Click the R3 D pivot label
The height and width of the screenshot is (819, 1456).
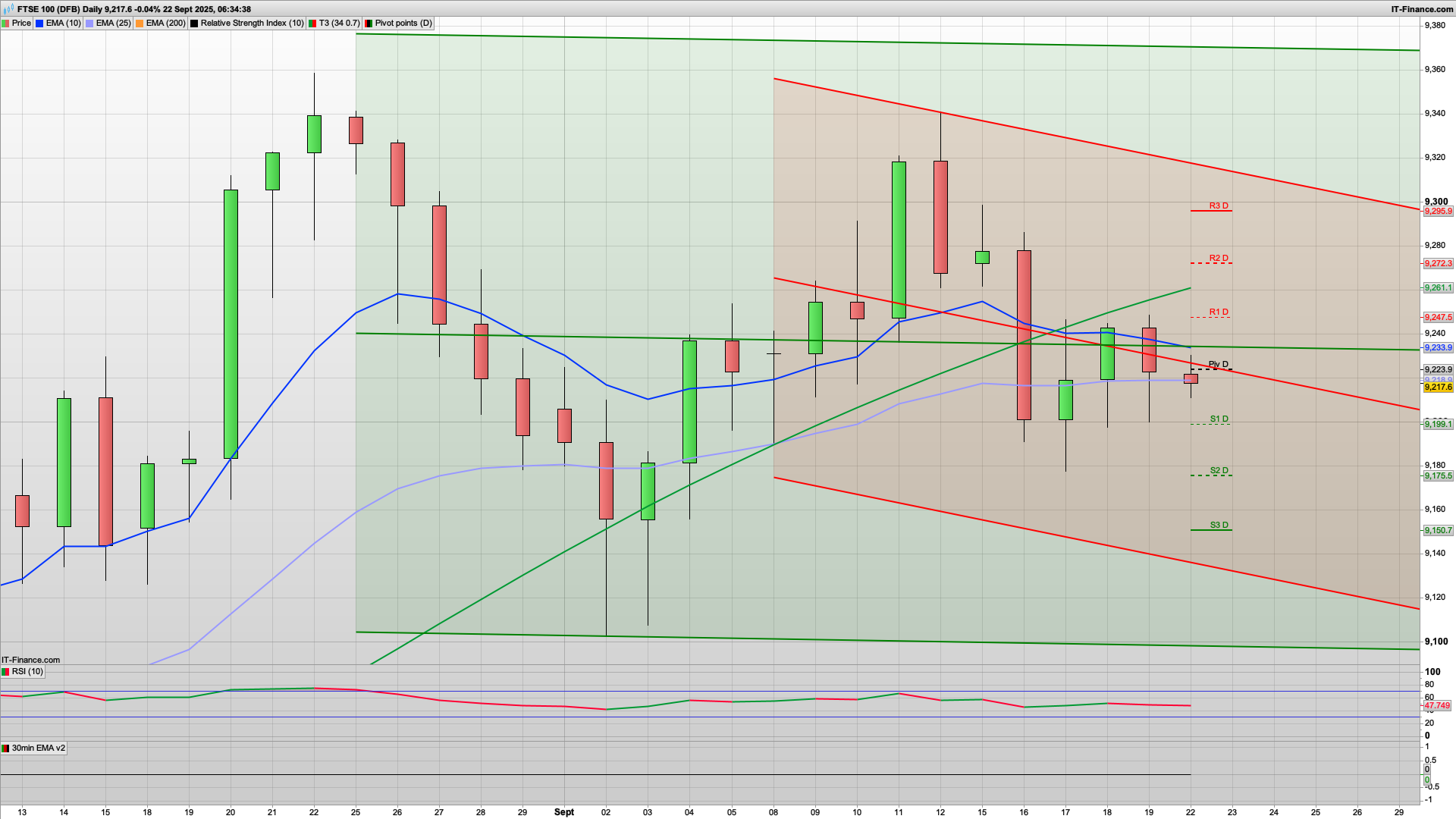1219,206
